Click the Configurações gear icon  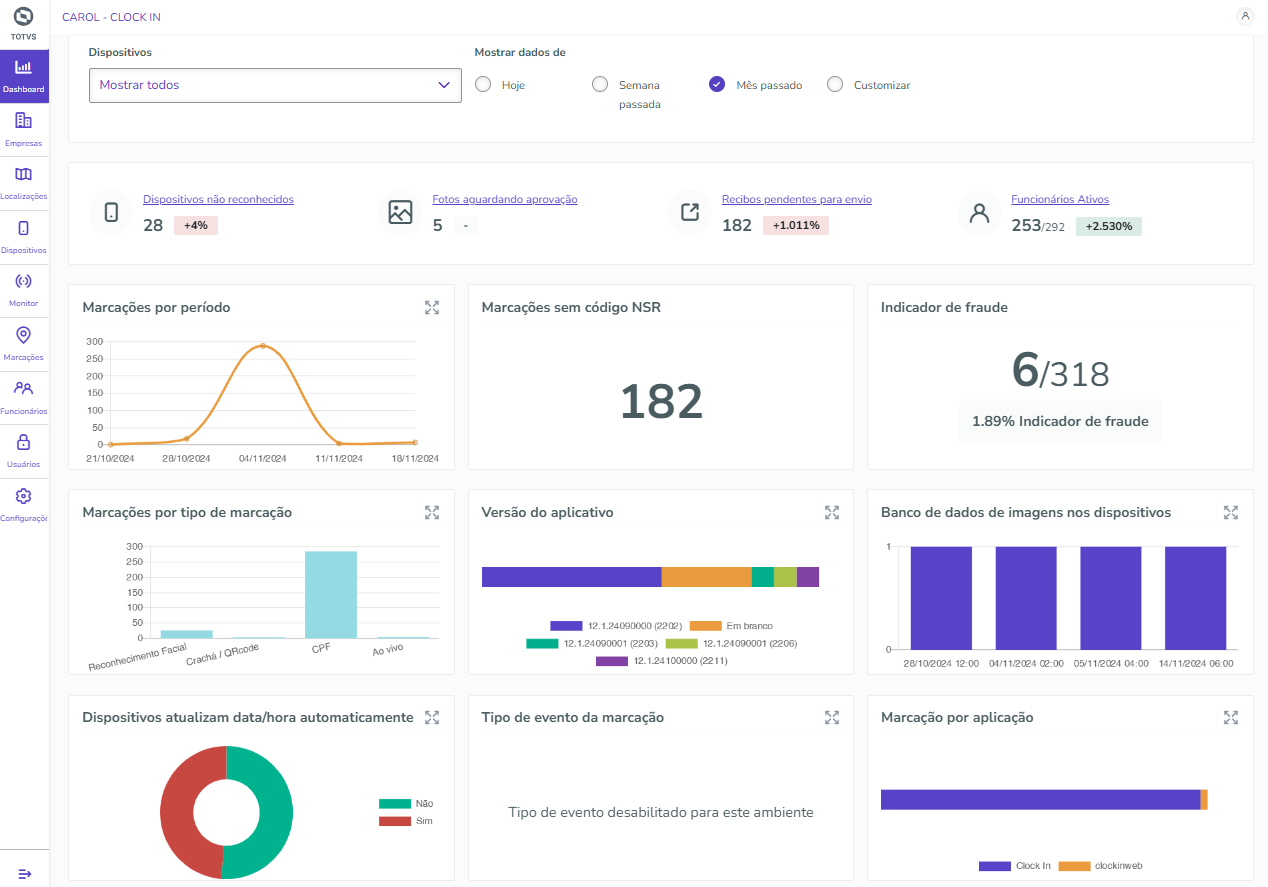click(24, 496)
